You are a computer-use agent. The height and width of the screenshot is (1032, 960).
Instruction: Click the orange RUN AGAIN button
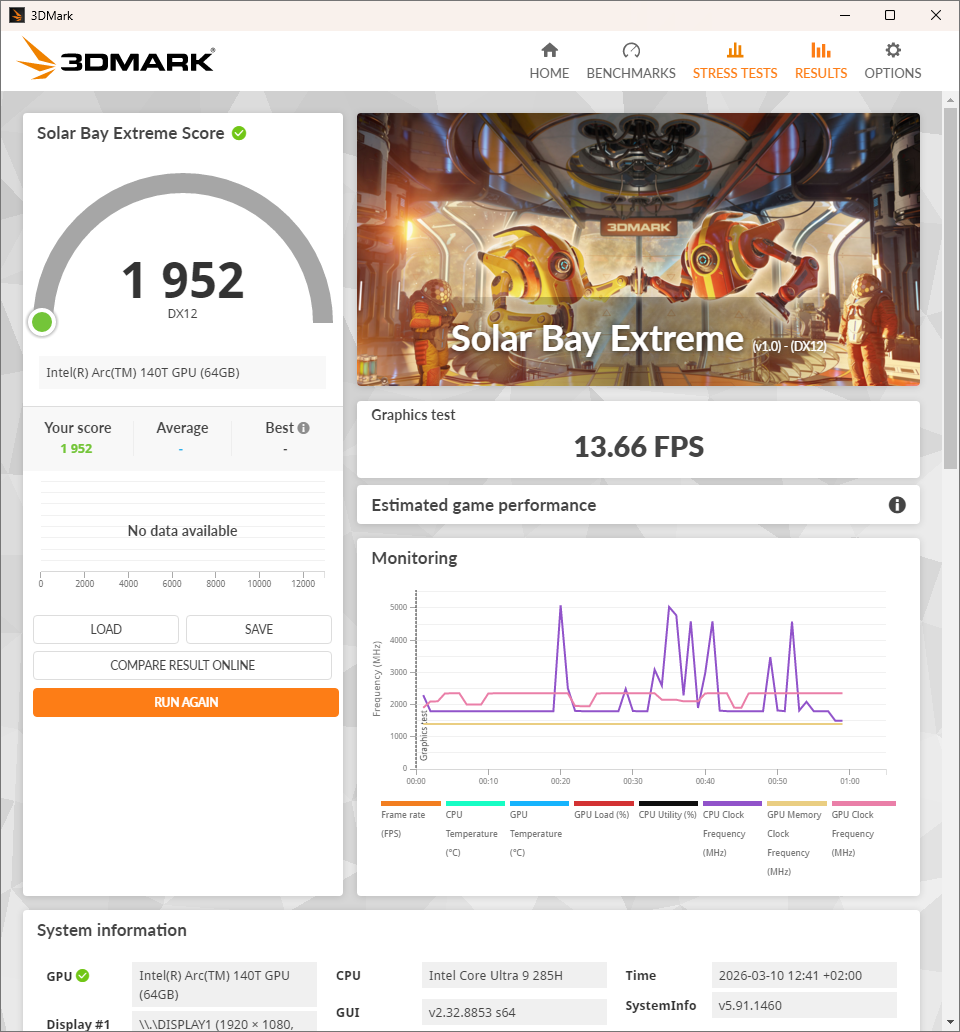point(185,702)
